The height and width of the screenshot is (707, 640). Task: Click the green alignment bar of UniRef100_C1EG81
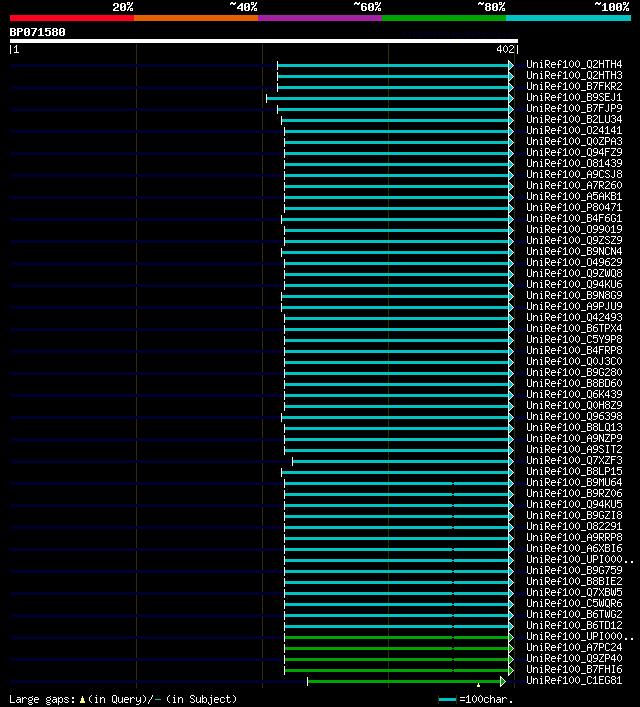point(404,681)
